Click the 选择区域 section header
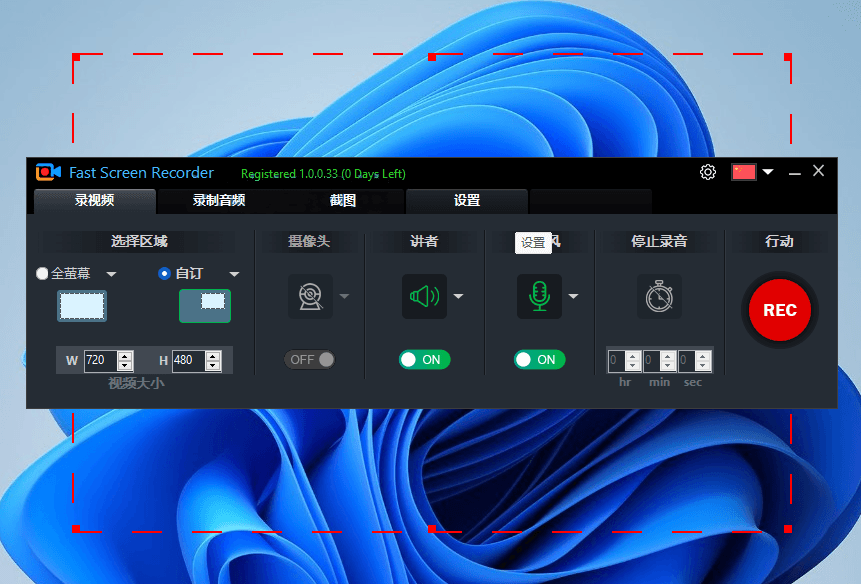Image resolution: width=861 pixels, height=584 pixels. pos(139,241)
